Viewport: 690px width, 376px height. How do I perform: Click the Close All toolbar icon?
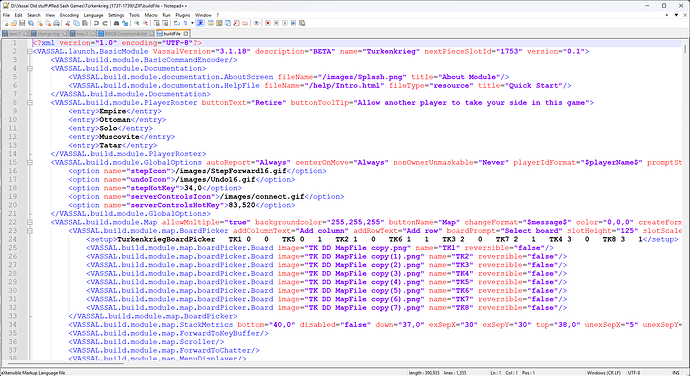47,23
